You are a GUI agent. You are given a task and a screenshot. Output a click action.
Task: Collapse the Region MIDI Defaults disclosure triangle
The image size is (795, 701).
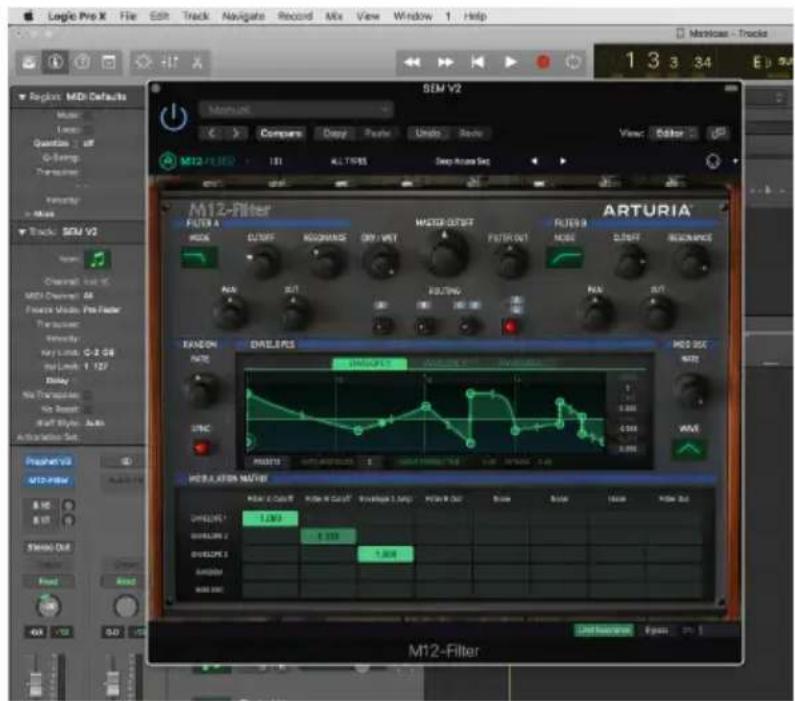coord(22,97)
